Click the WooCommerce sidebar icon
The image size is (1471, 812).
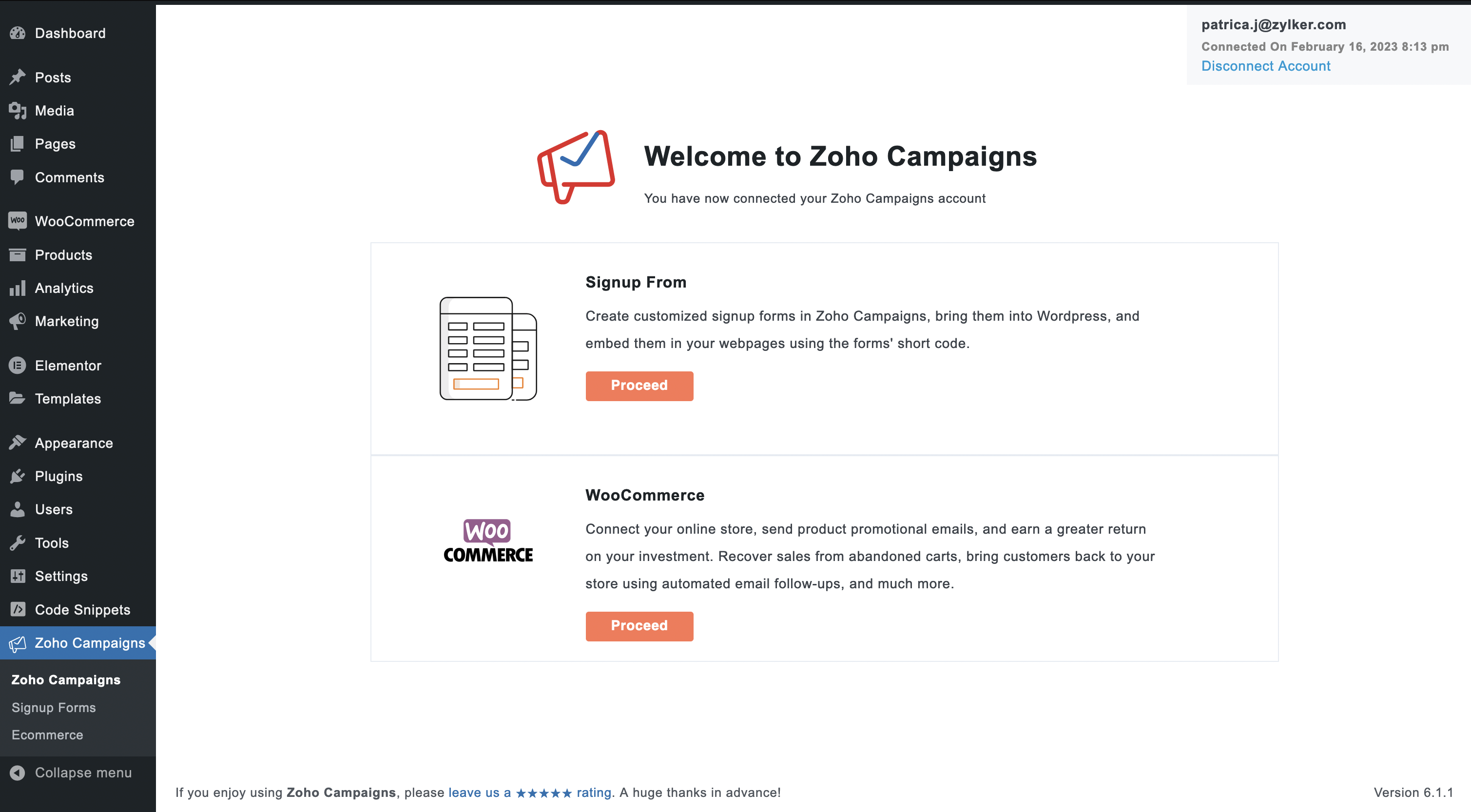17,221
